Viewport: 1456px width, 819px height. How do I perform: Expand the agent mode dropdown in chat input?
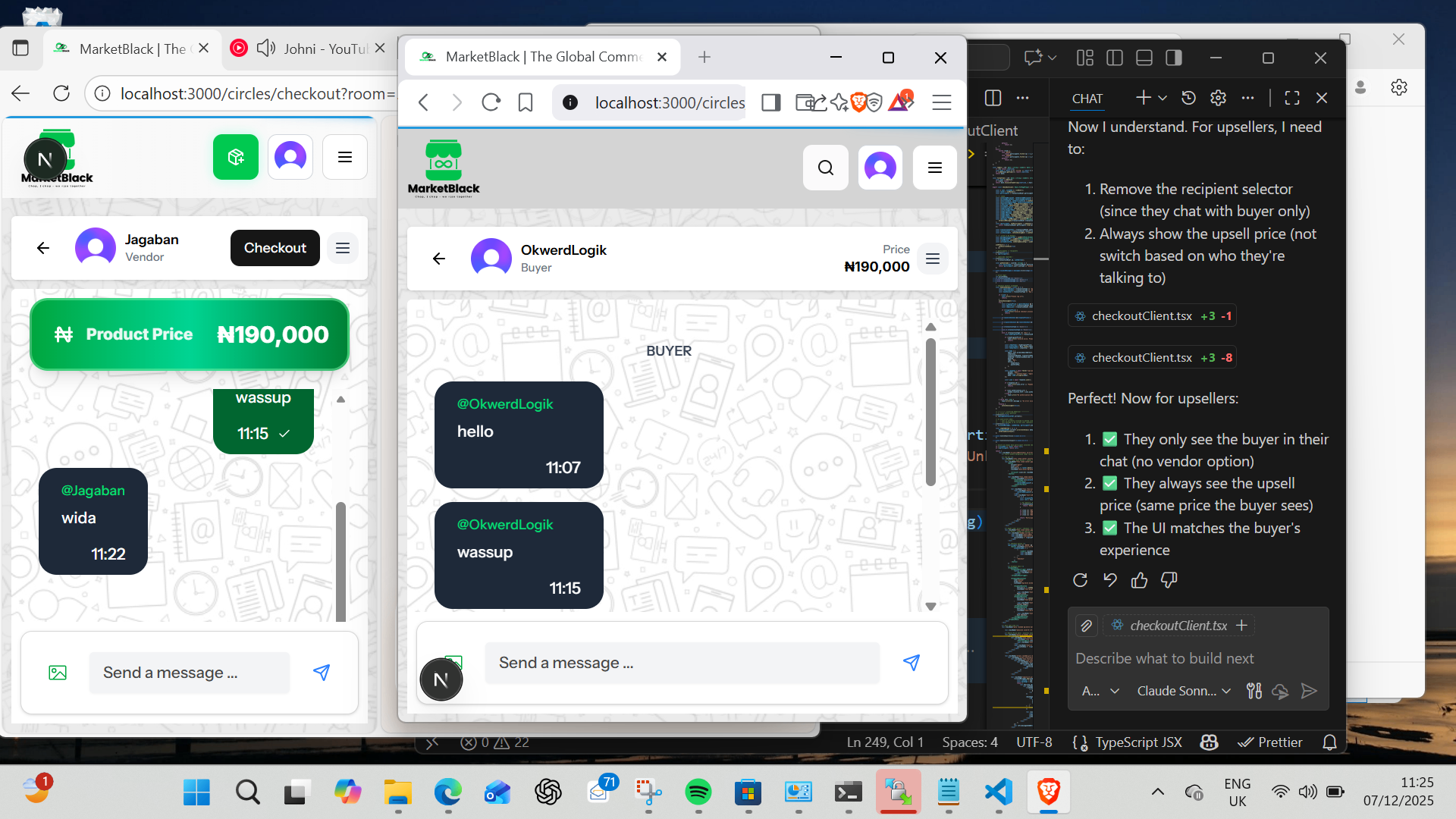(x=1100, y=691)
